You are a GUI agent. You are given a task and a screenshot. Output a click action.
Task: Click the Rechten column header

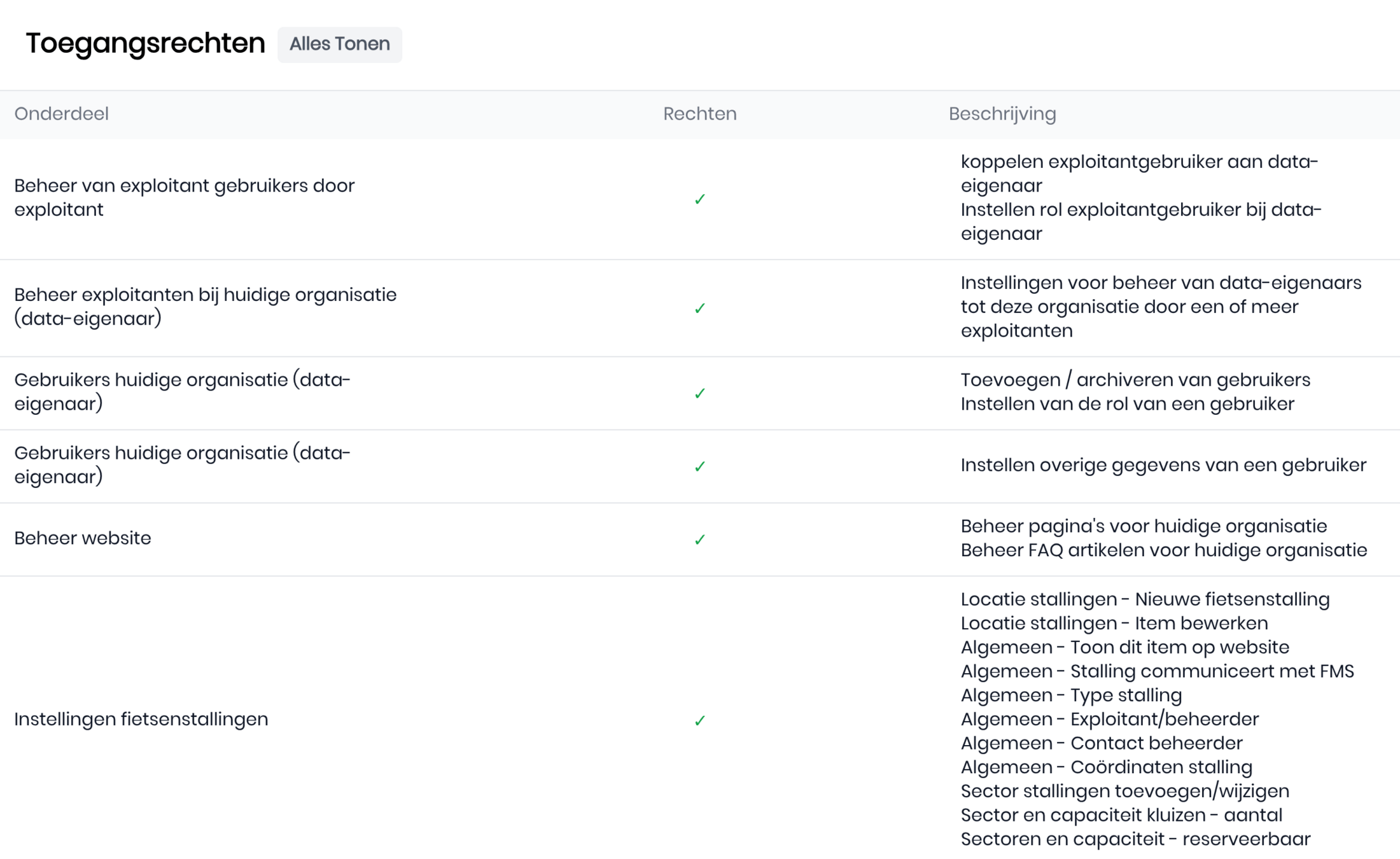pyautogui.click(x=699, y=114)
